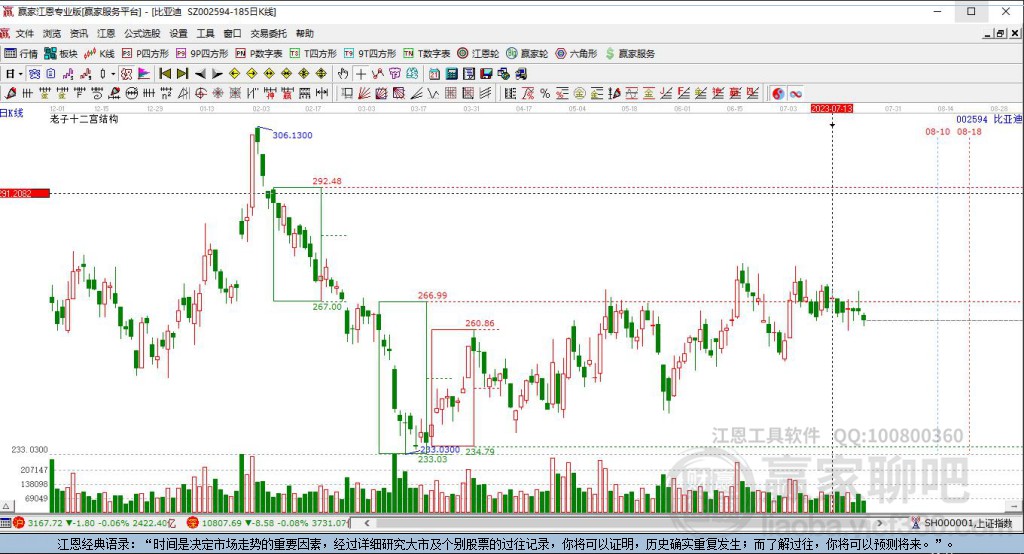This screenshot has height=554, width=1024.
Task: Select the red circle target tool
Action: [200, 93]
